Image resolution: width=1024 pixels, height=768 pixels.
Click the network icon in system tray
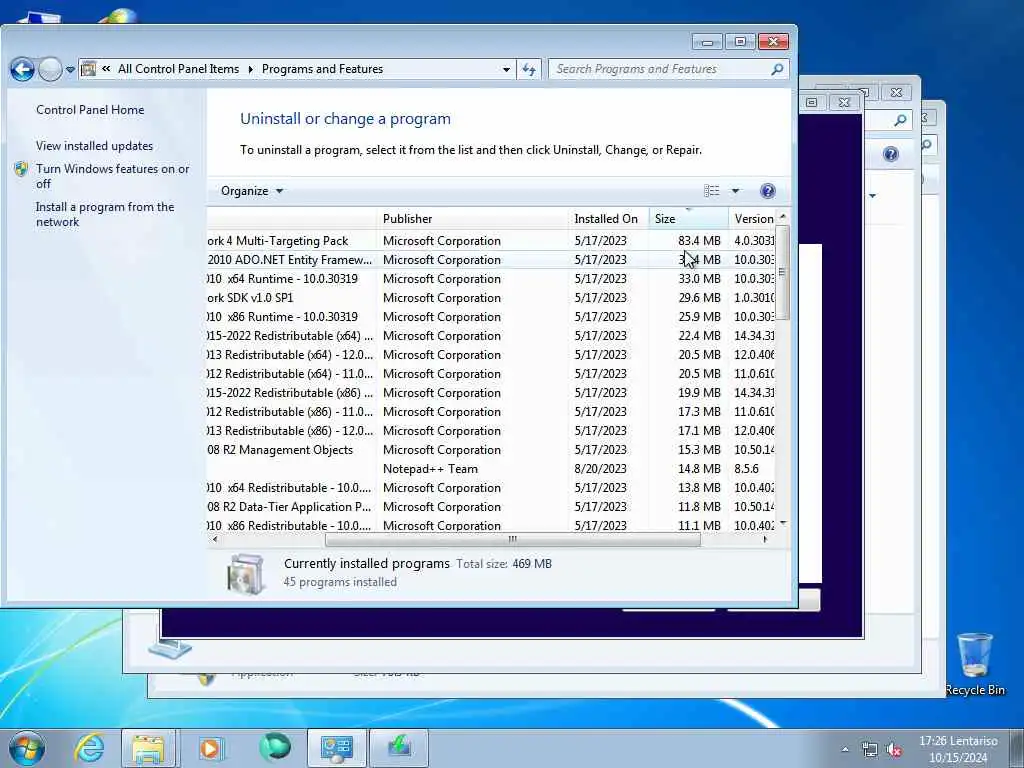coord(869,750)
